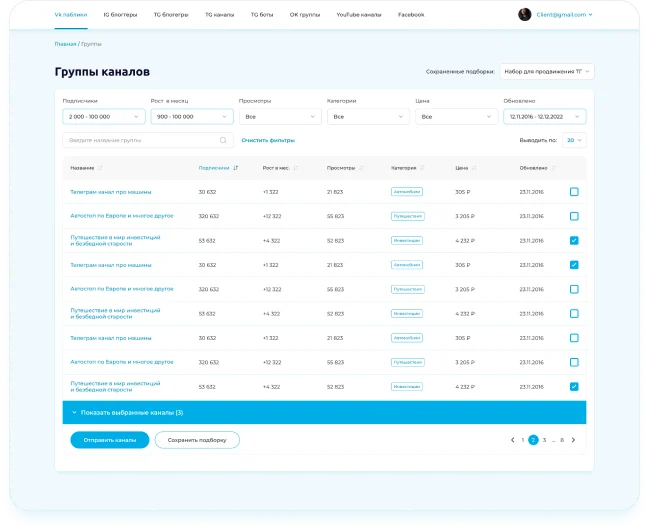The height and width of the screenshot is (530, 649).
Task: Click the user avatar in the header
Action: 524,15
